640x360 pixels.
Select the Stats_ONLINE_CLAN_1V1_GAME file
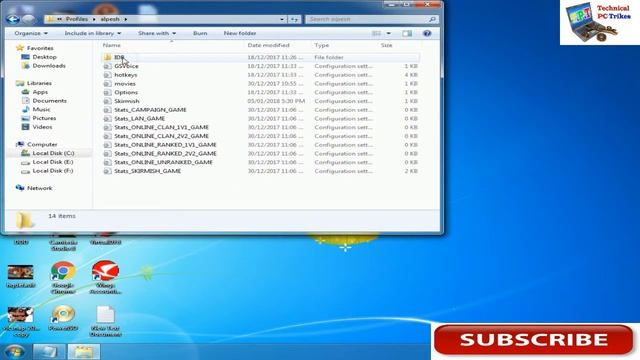click(162, 127)
